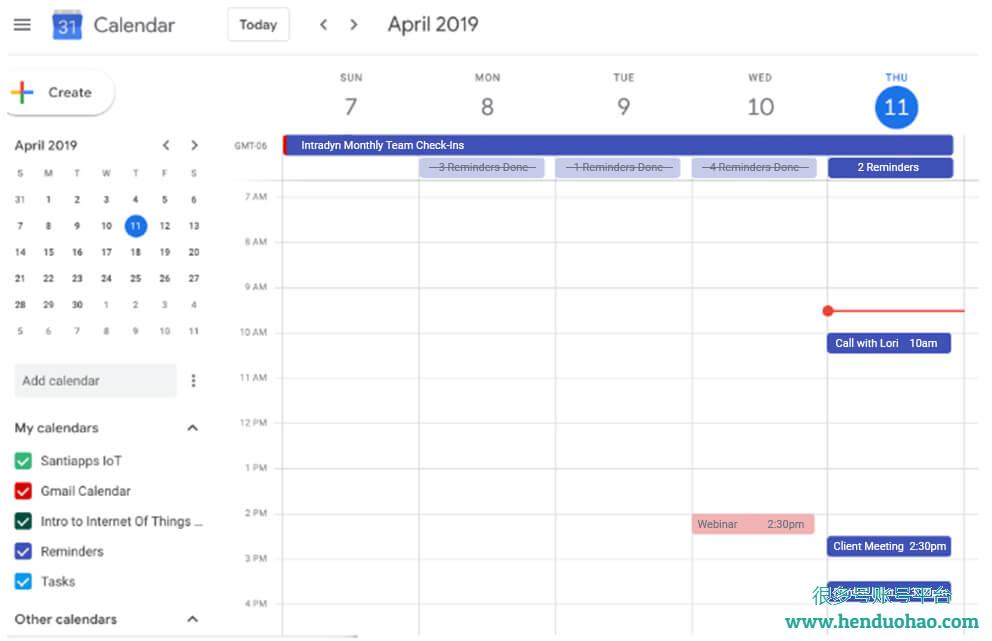
Task: Toggle Intro to Internet Of Things calendar
Action: click(x=23, y=521)
